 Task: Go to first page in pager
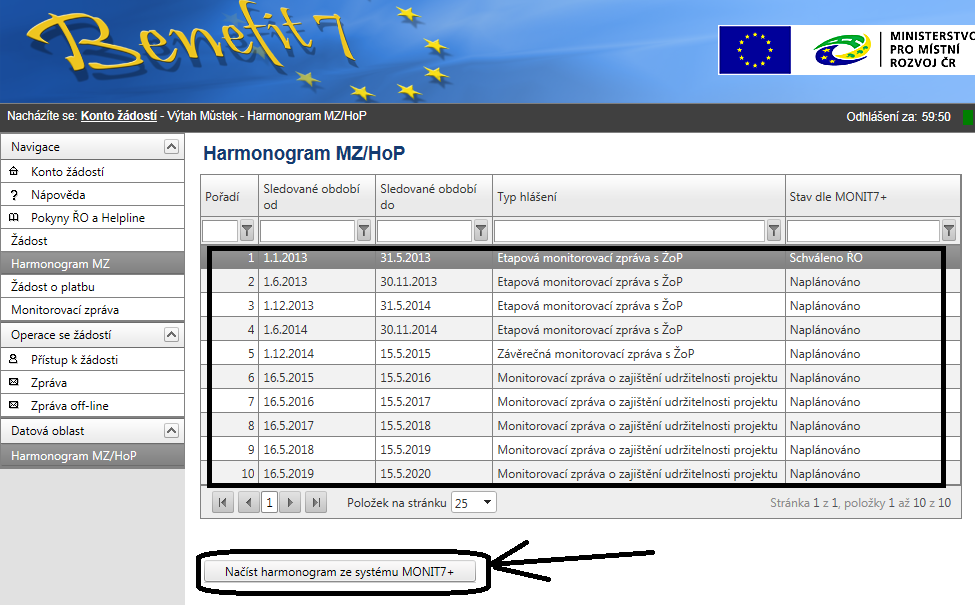[223, 502]
